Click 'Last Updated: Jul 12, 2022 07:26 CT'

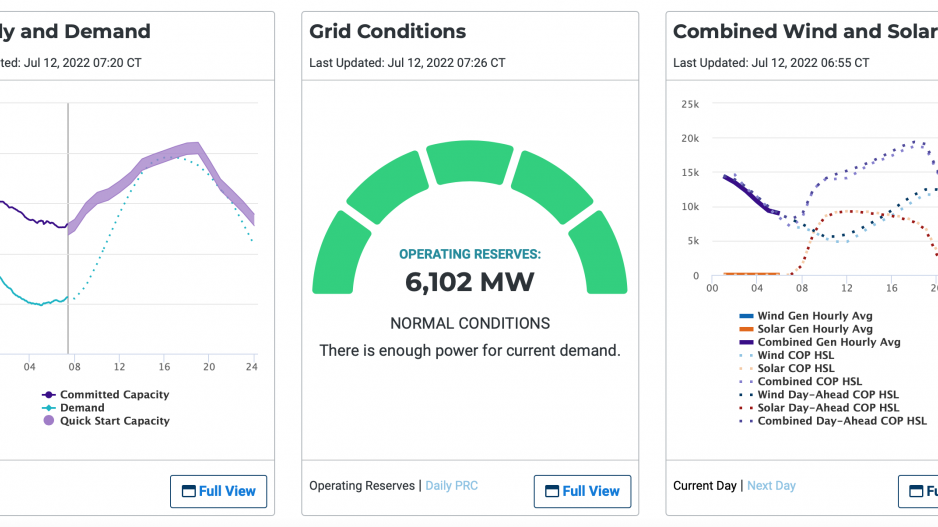coord(407,63)
